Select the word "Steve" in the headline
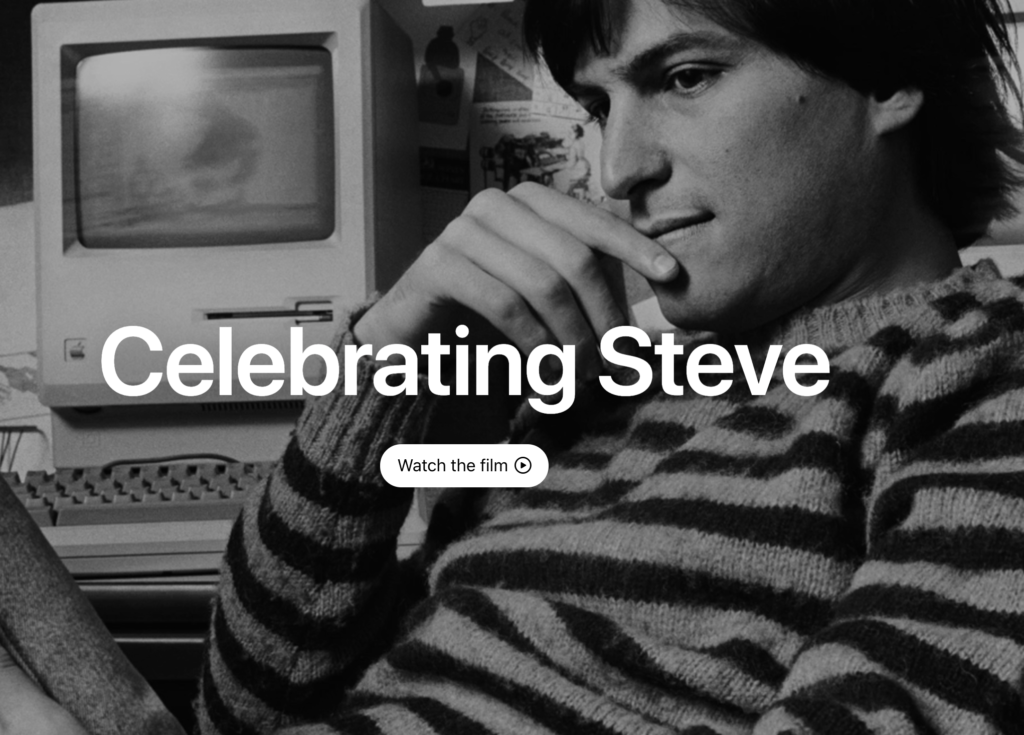The height and width of the screenshot is (735, 1024). pyautogui.click(x=713, y=361)
